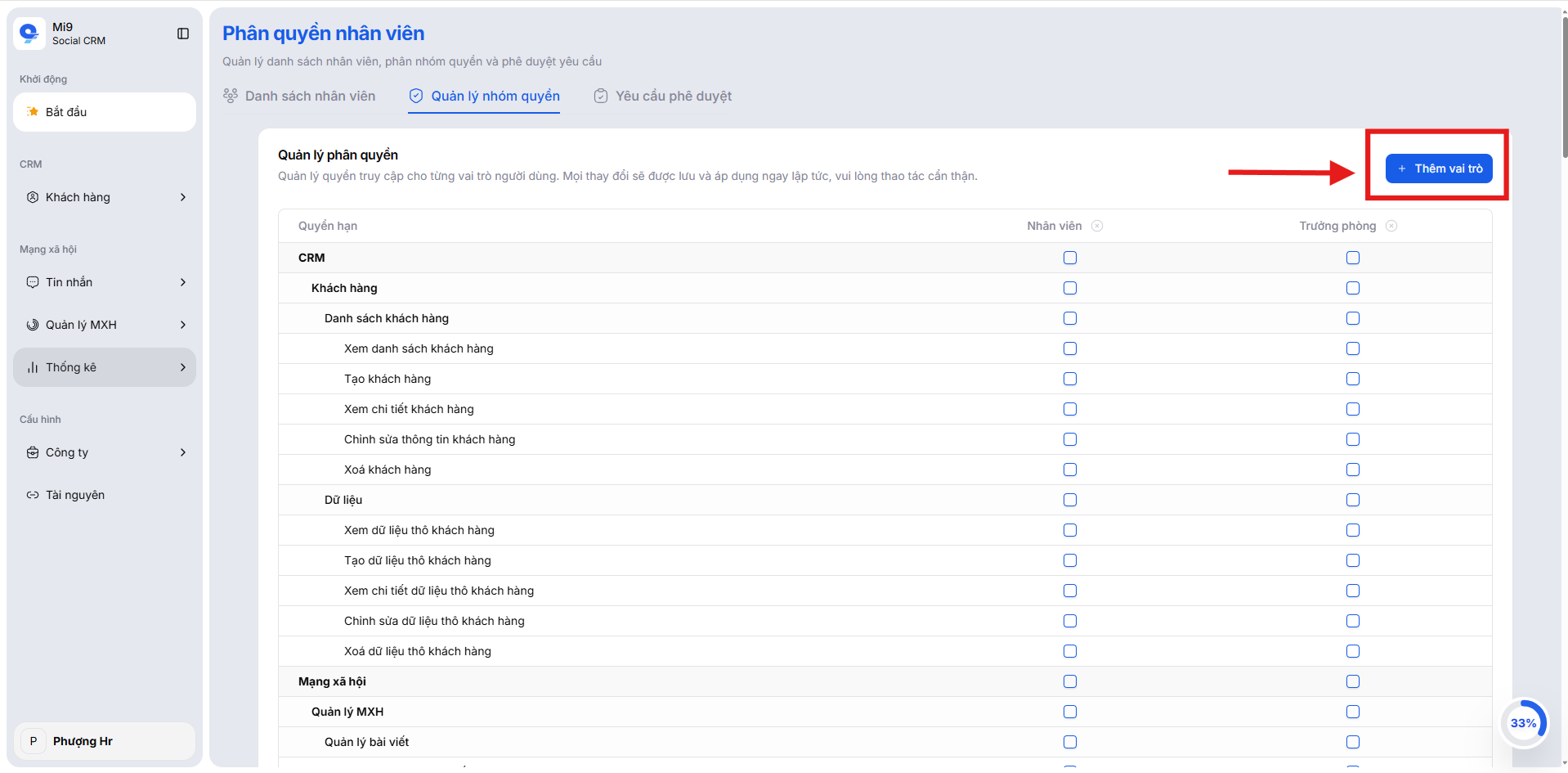Click the Thống kê chart icon
This screenshot has height=773, width=1568.
tap(33, 367)
